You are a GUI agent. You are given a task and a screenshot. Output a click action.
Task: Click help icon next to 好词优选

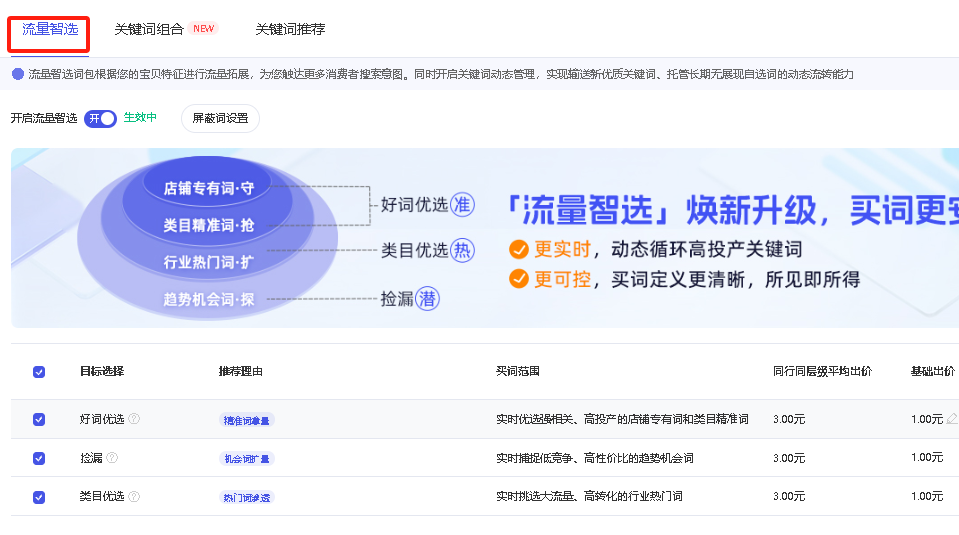click(x=134, y=419)
